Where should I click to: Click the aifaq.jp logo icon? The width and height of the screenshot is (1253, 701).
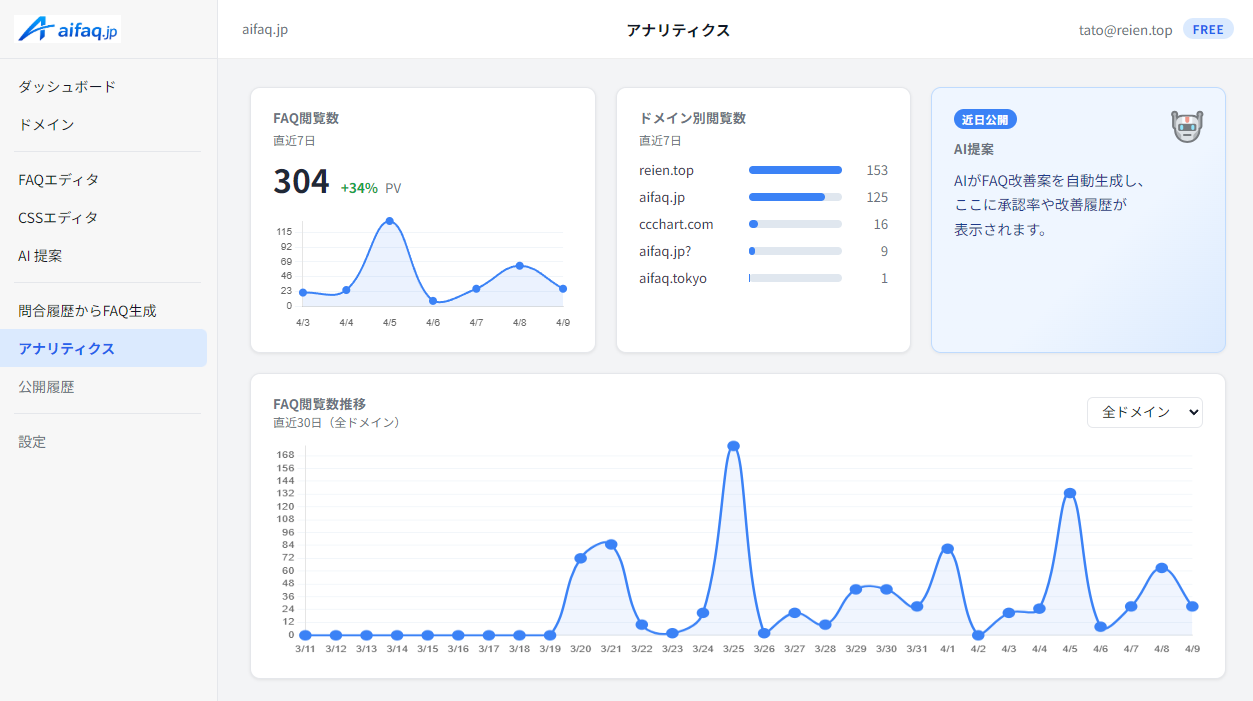(x=36, y=29)
